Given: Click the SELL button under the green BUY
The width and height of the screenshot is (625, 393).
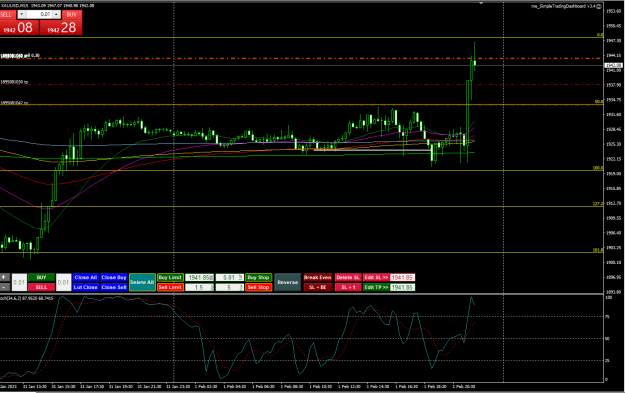Looking at the screenshot, I should click(41, 287).
